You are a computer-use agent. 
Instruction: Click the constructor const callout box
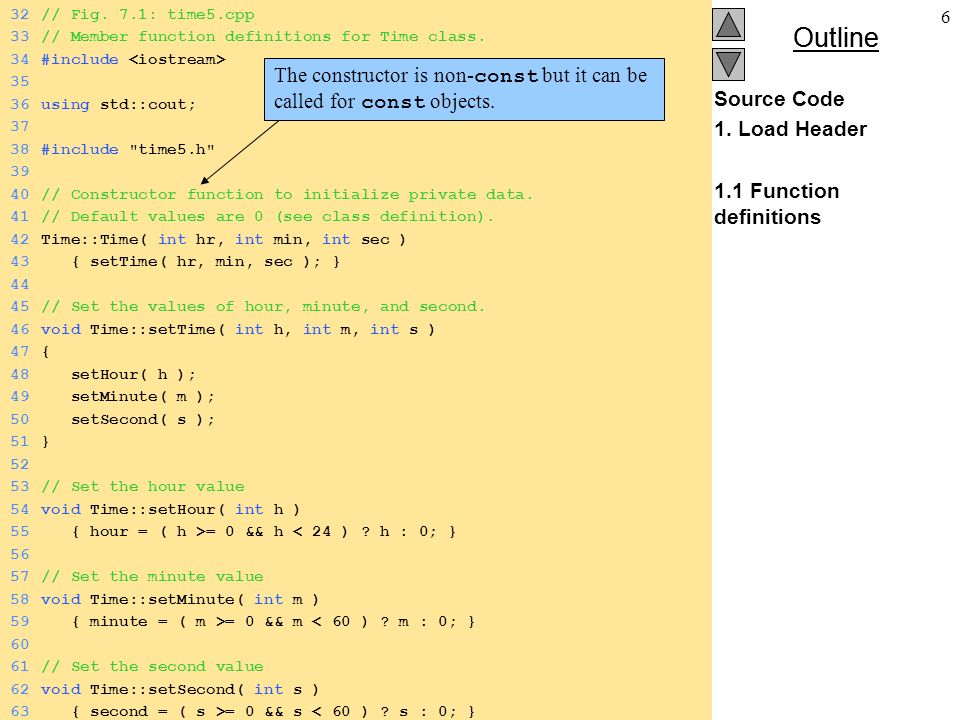[464, 89]
